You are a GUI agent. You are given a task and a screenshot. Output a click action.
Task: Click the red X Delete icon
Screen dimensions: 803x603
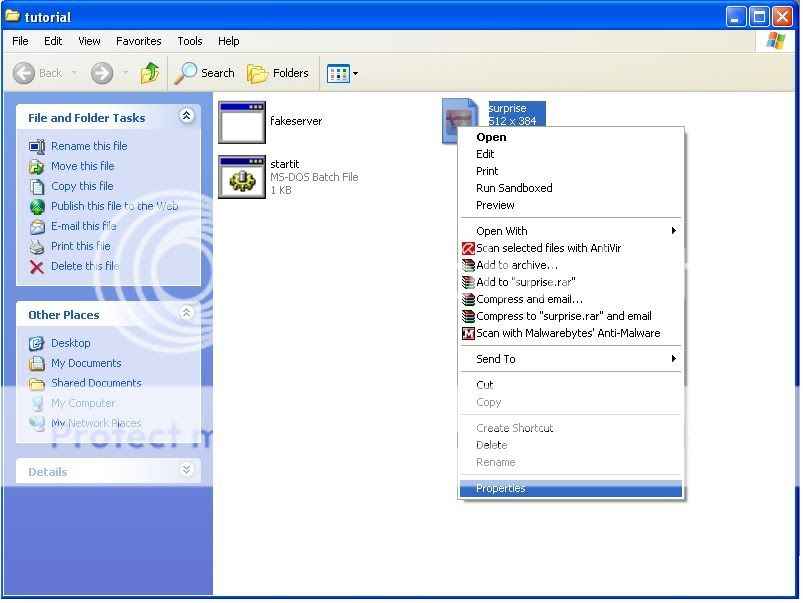(37, 267)
